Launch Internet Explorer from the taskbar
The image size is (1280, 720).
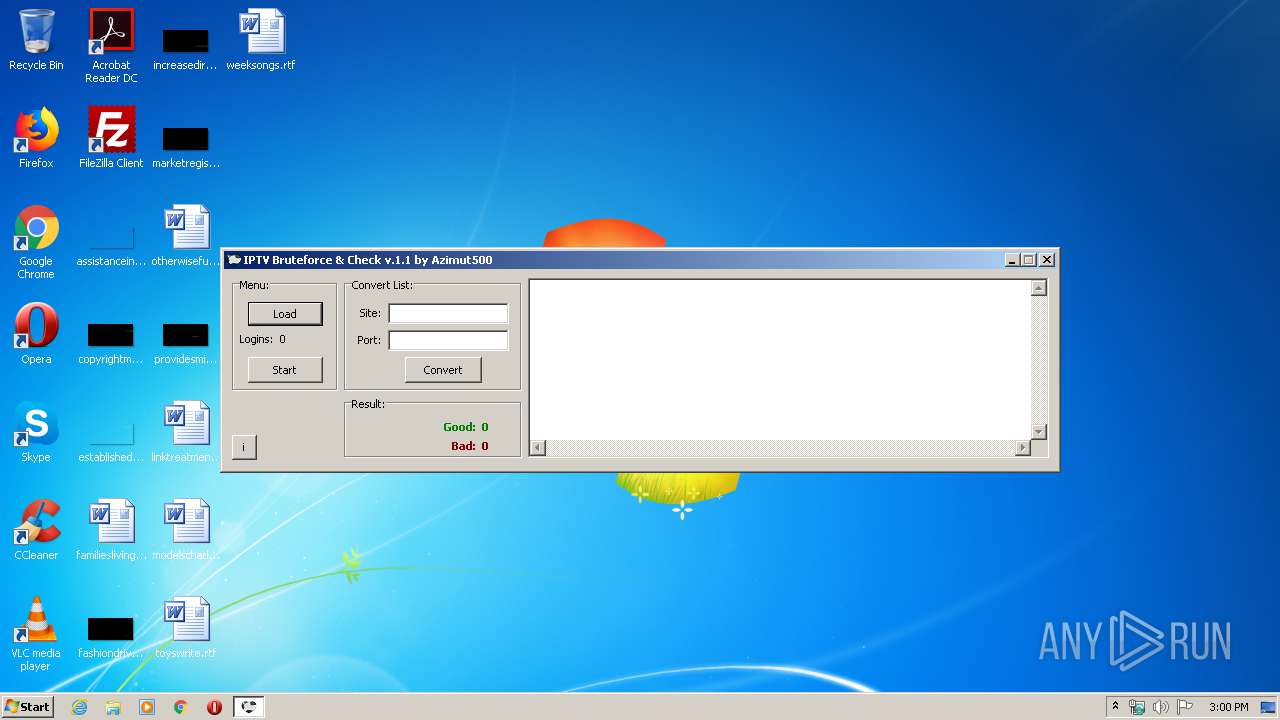pyautogui.click(x=80, y=707)
